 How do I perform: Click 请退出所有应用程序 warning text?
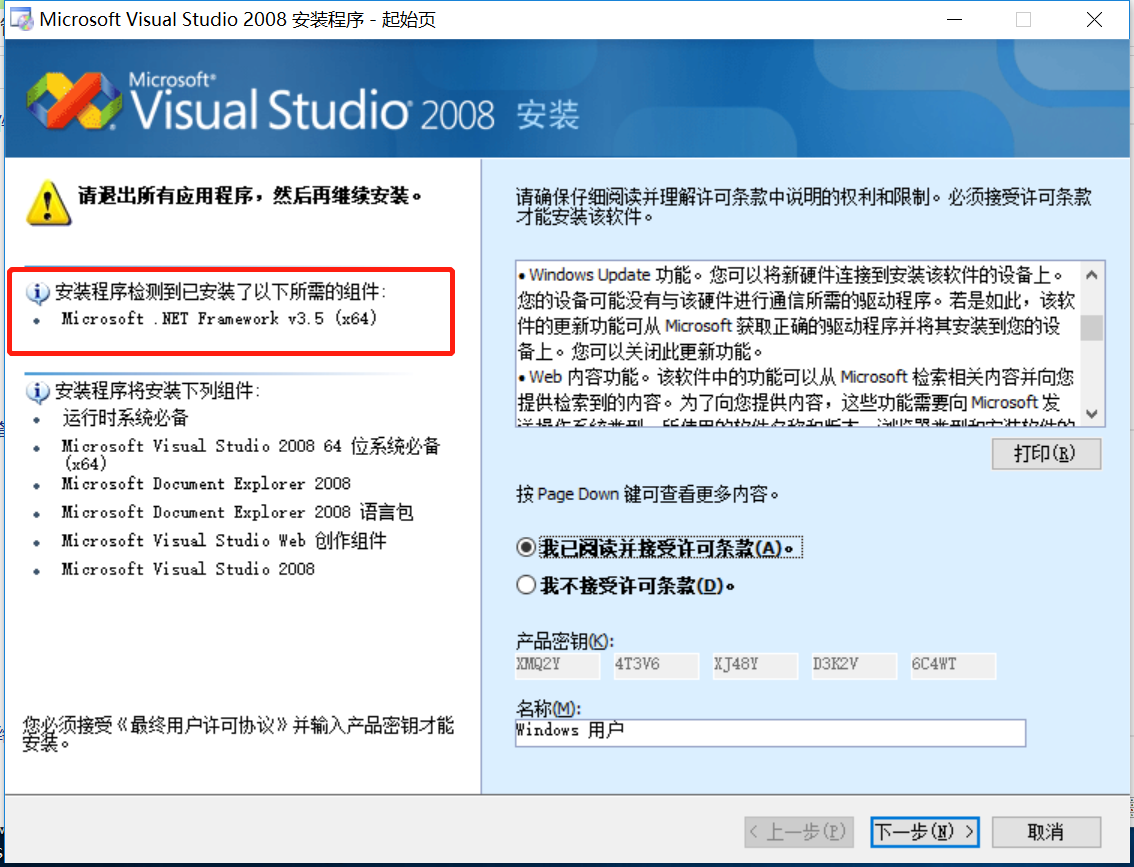pyautogui.click(x=251, y=196)
